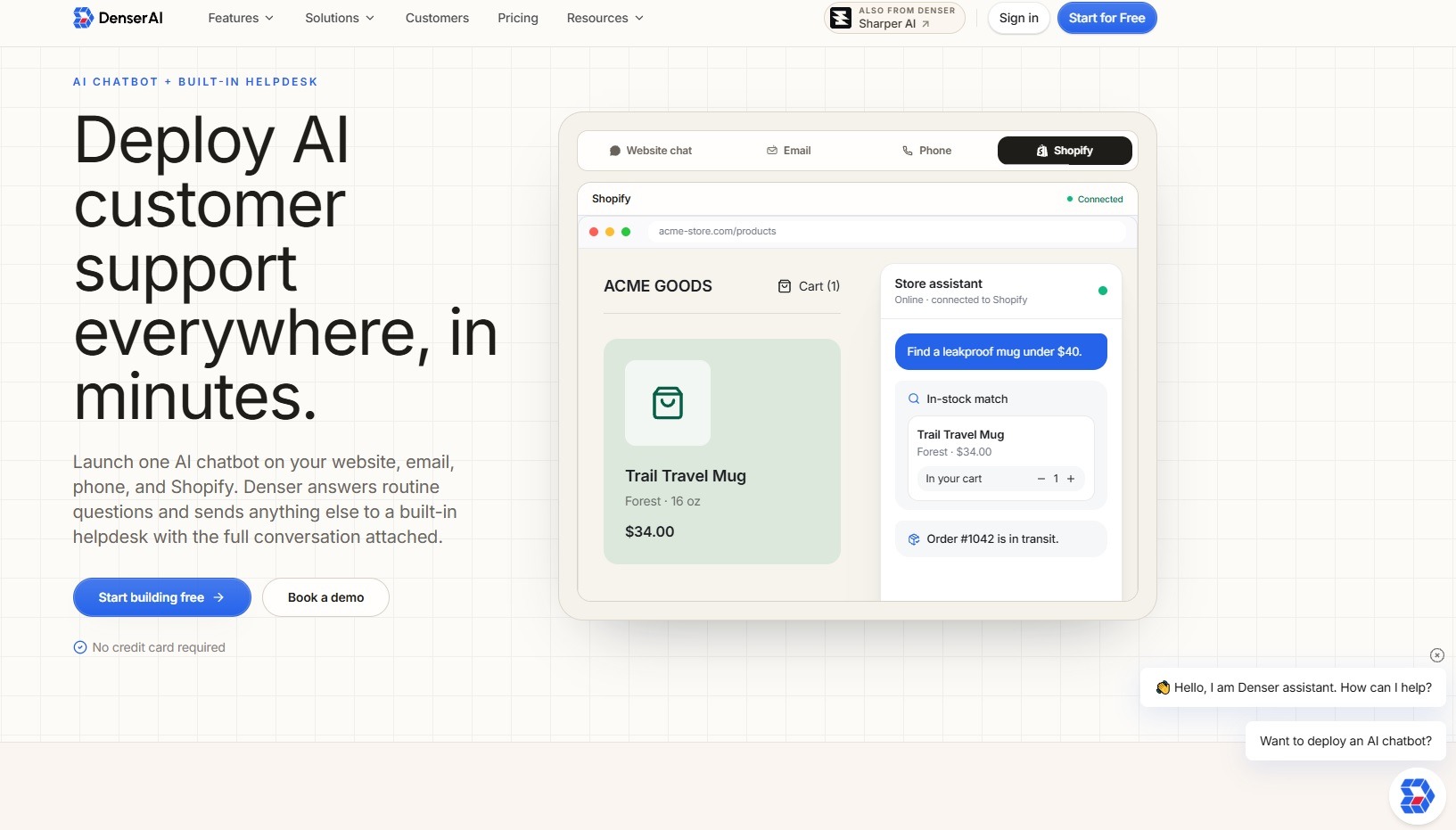Image resolution: width=1456 pixels, height=830 pixels.
Task: Switch to the Phone tab
Action: [x=927, y=151]
